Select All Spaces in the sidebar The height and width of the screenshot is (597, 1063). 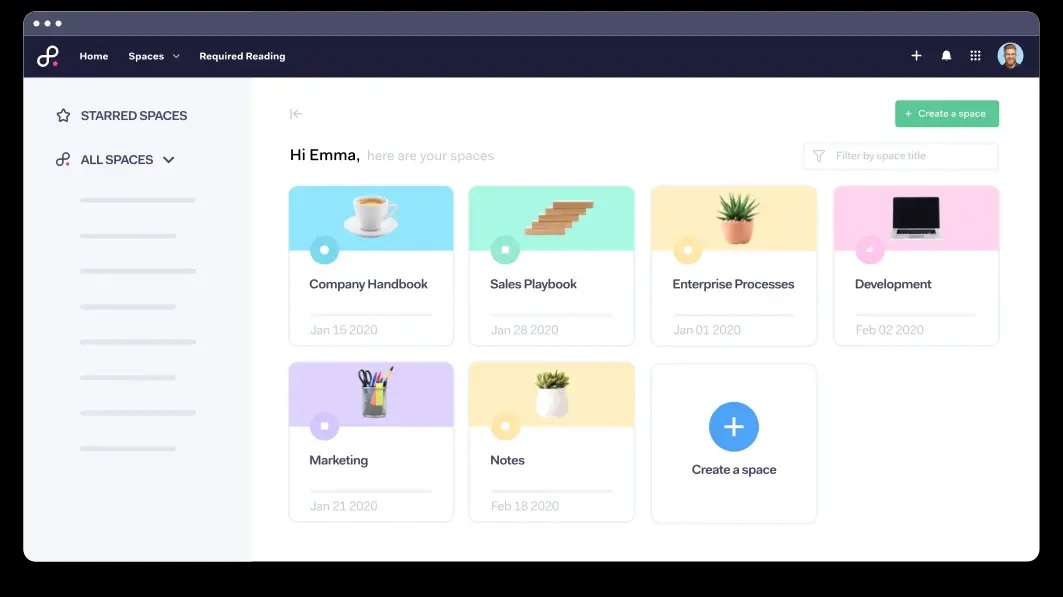pos(117,160)
